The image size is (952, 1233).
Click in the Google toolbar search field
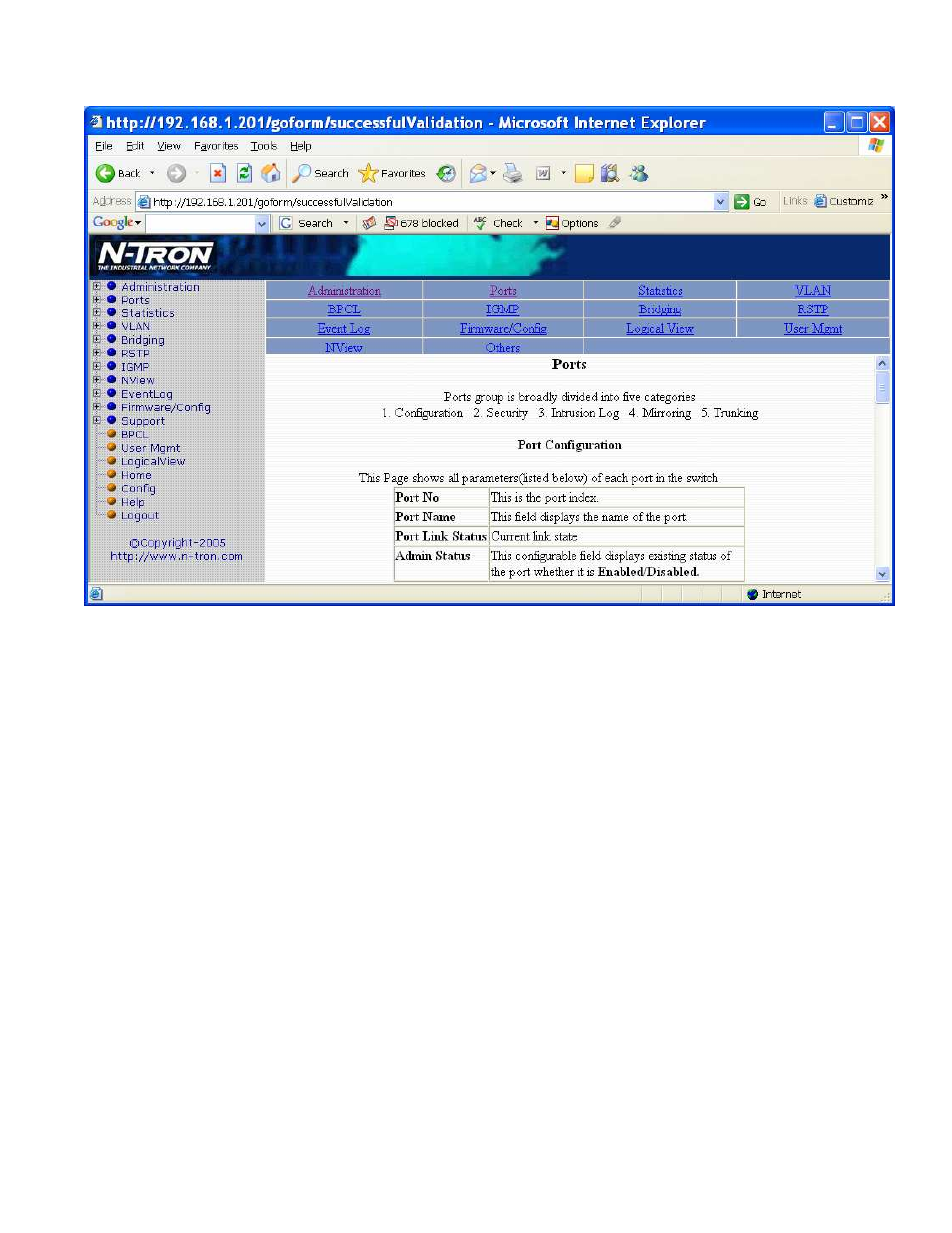tap(200, 223)
